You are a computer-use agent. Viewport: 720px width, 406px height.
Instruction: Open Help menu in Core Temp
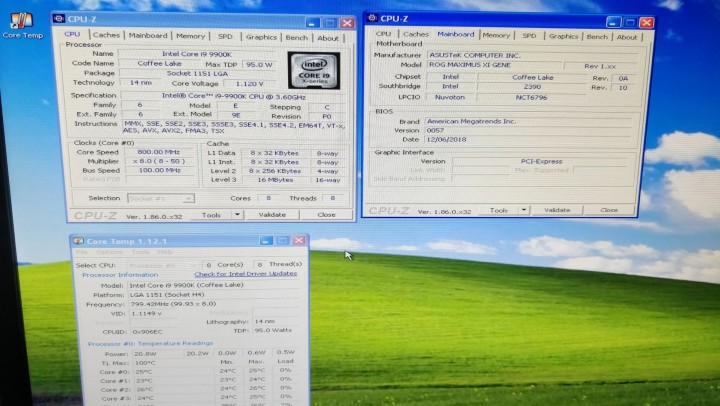[x=165, y=252]
